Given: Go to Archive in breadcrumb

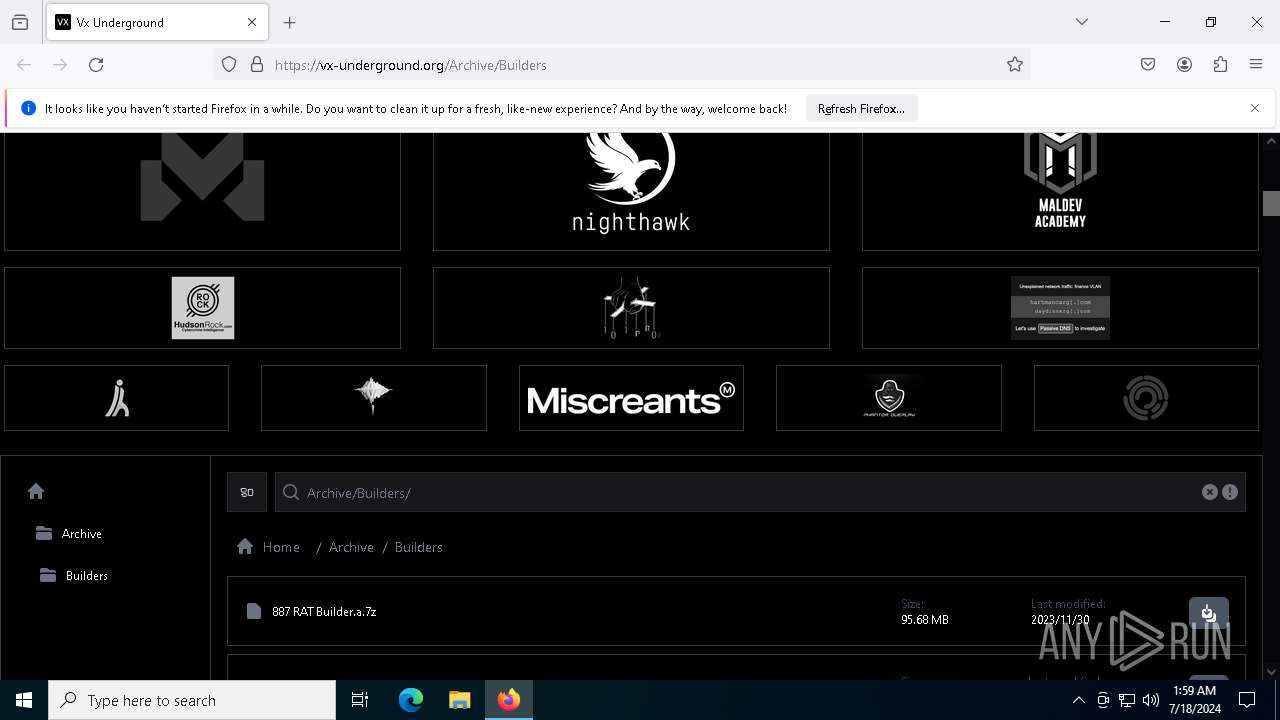Looking at the screenshot, I should tap(351, 547).
